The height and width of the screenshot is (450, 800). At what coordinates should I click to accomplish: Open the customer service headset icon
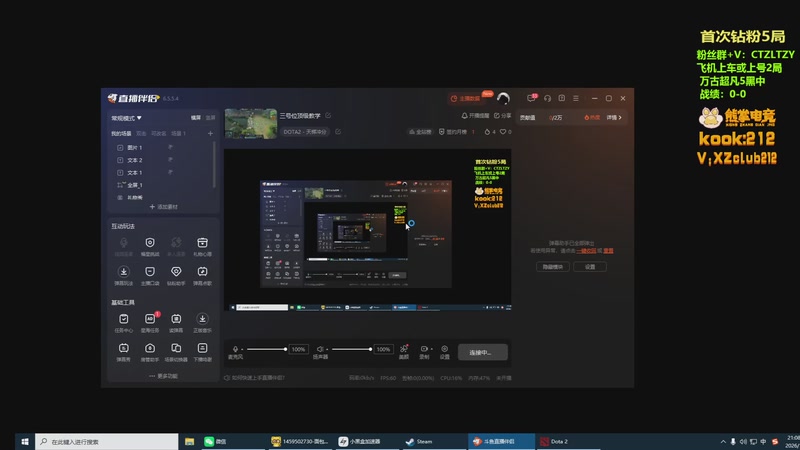(x=547, y=98)
